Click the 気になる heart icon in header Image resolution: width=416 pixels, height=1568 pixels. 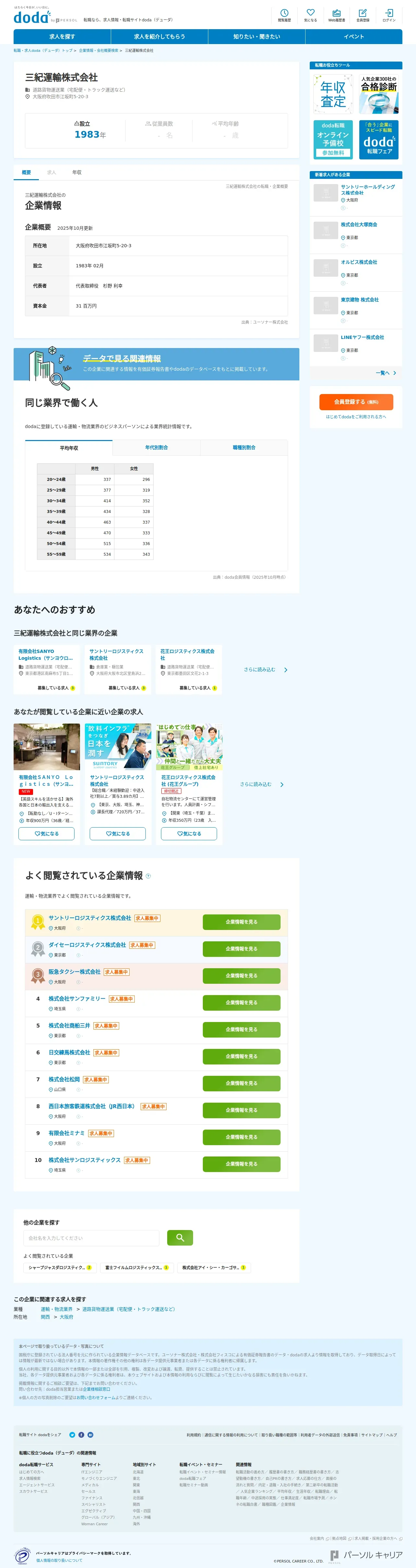pyautogui.click(x=310, y=15)
